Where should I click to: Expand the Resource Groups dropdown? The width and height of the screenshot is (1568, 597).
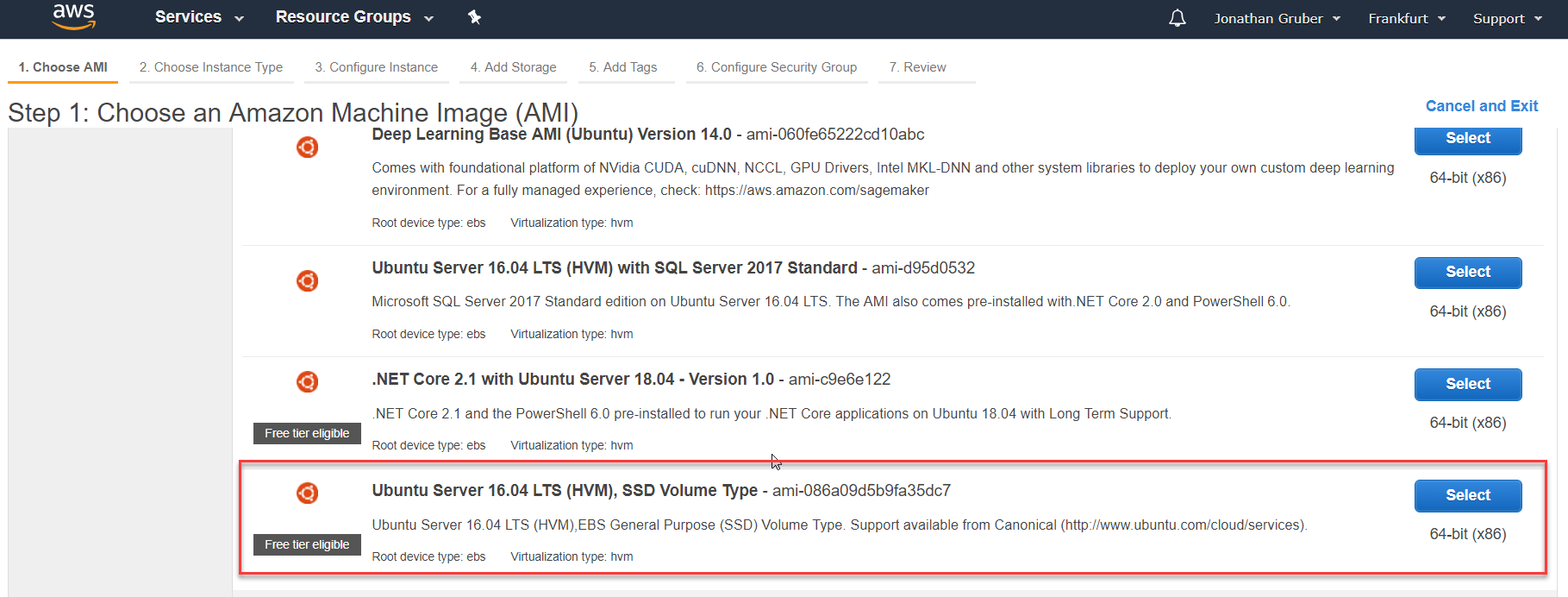(x=354, y=17)
